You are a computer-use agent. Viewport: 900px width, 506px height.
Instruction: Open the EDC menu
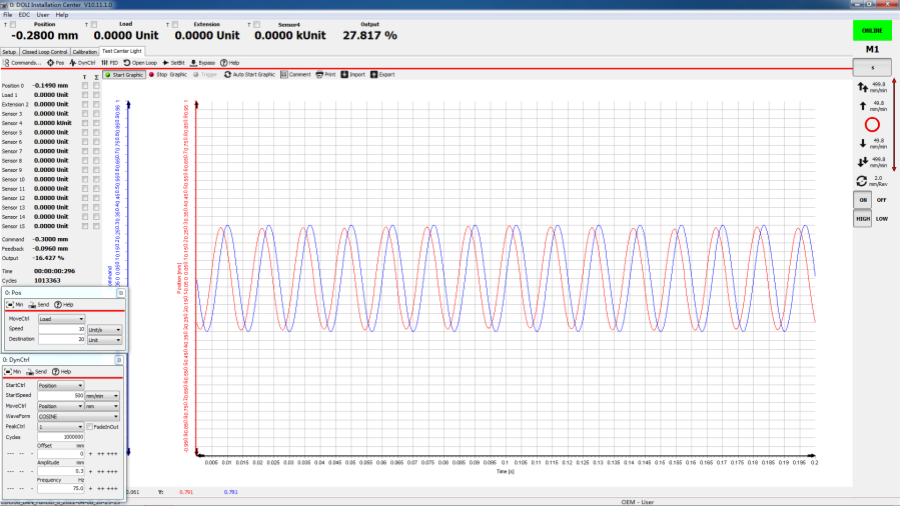(x=24, y=15)
